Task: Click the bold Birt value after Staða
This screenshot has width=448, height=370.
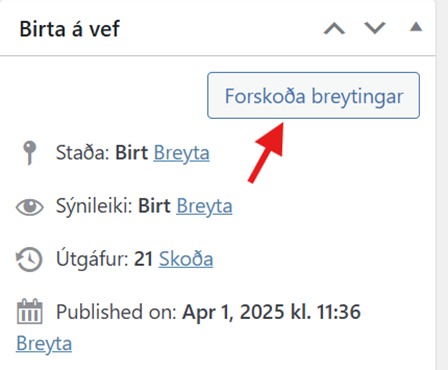Action: pyautogui.click(x=131, y=153)
